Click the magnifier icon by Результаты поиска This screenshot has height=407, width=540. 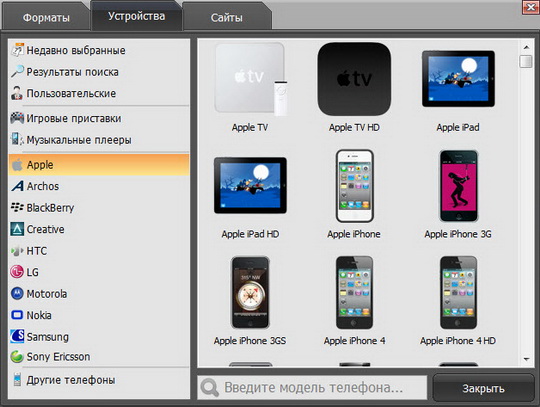17,71
